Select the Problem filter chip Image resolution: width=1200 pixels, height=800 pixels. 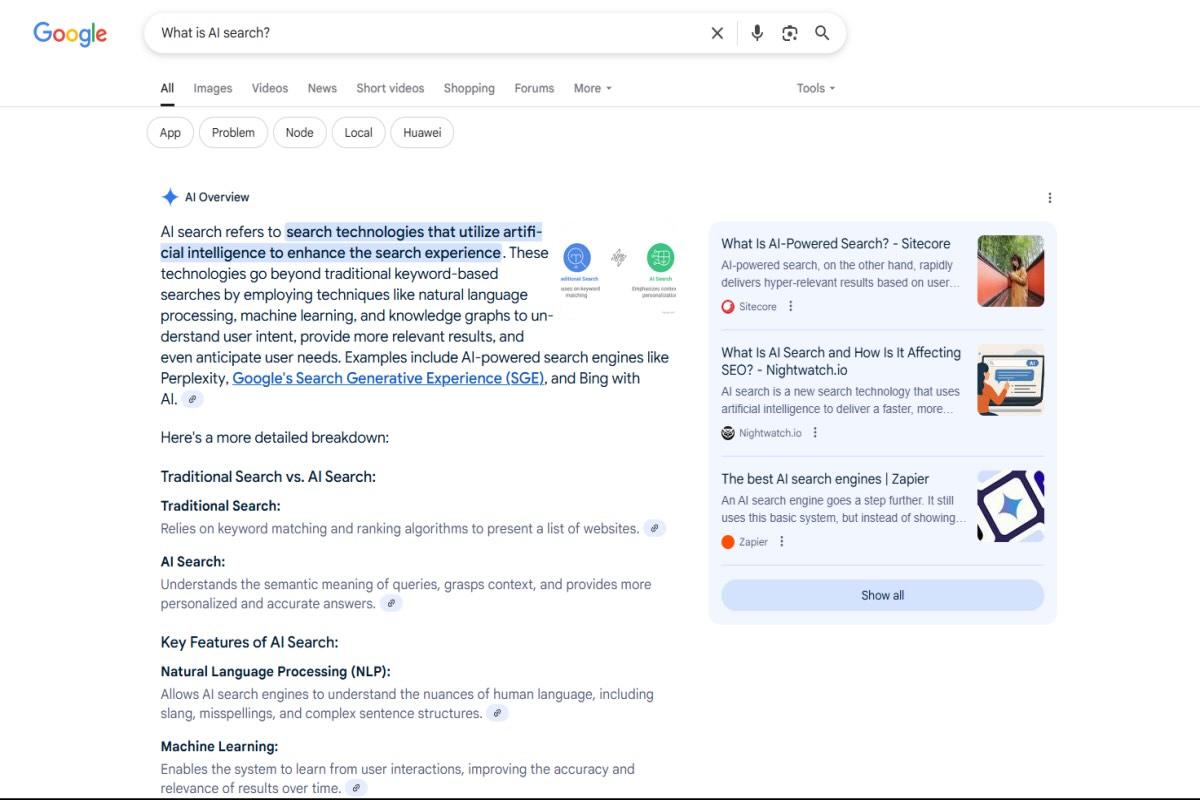(x=233, y=132)
